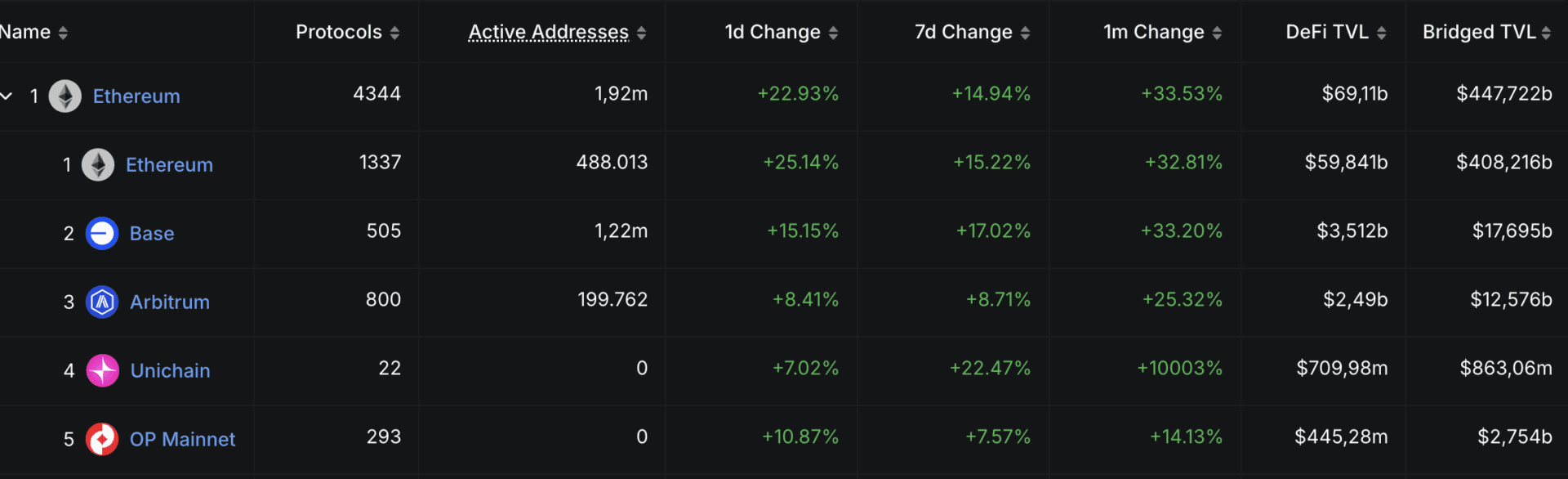
Task: Sort by Protocols using sort arrows
Action: pos(394,33)
